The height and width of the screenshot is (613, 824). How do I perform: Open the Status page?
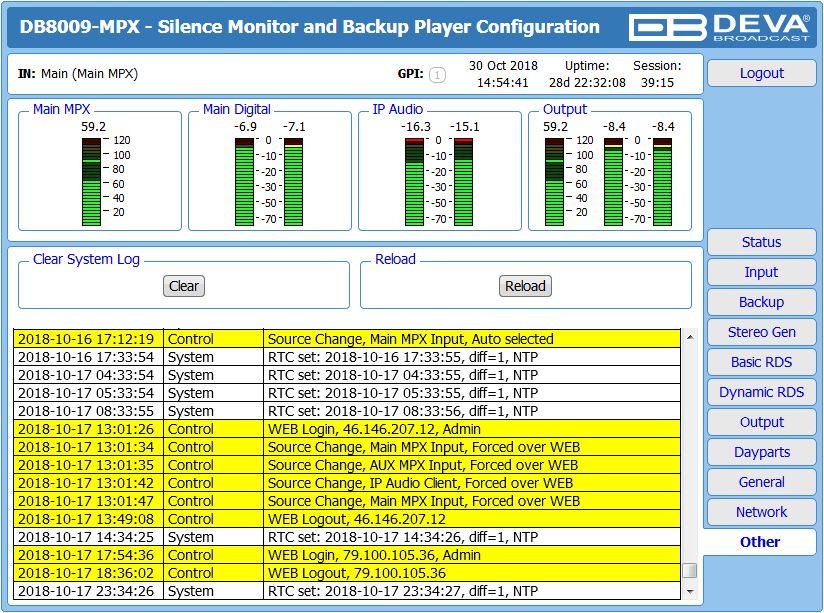point(761,242)
